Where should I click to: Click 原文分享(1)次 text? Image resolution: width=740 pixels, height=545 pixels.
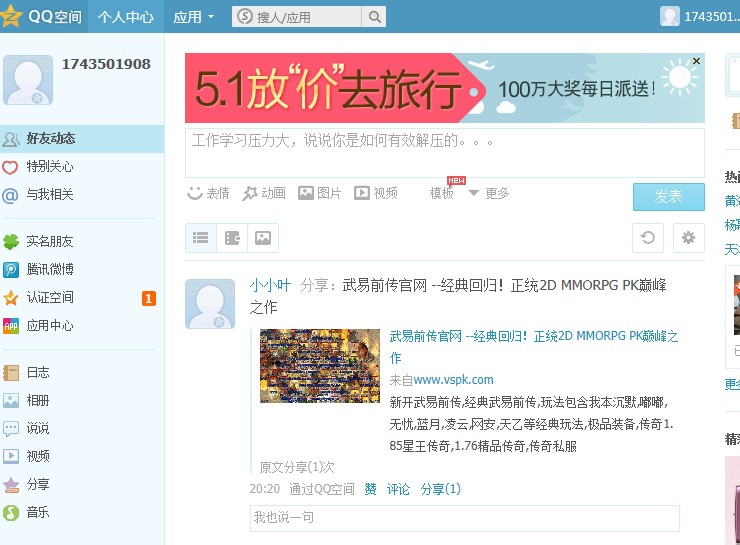(x=297, y=468)
